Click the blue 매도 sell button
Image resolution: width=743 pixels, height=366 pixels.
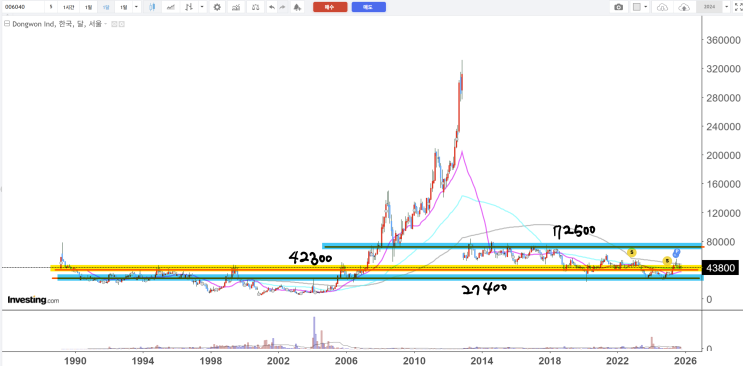tap(369, 7)
